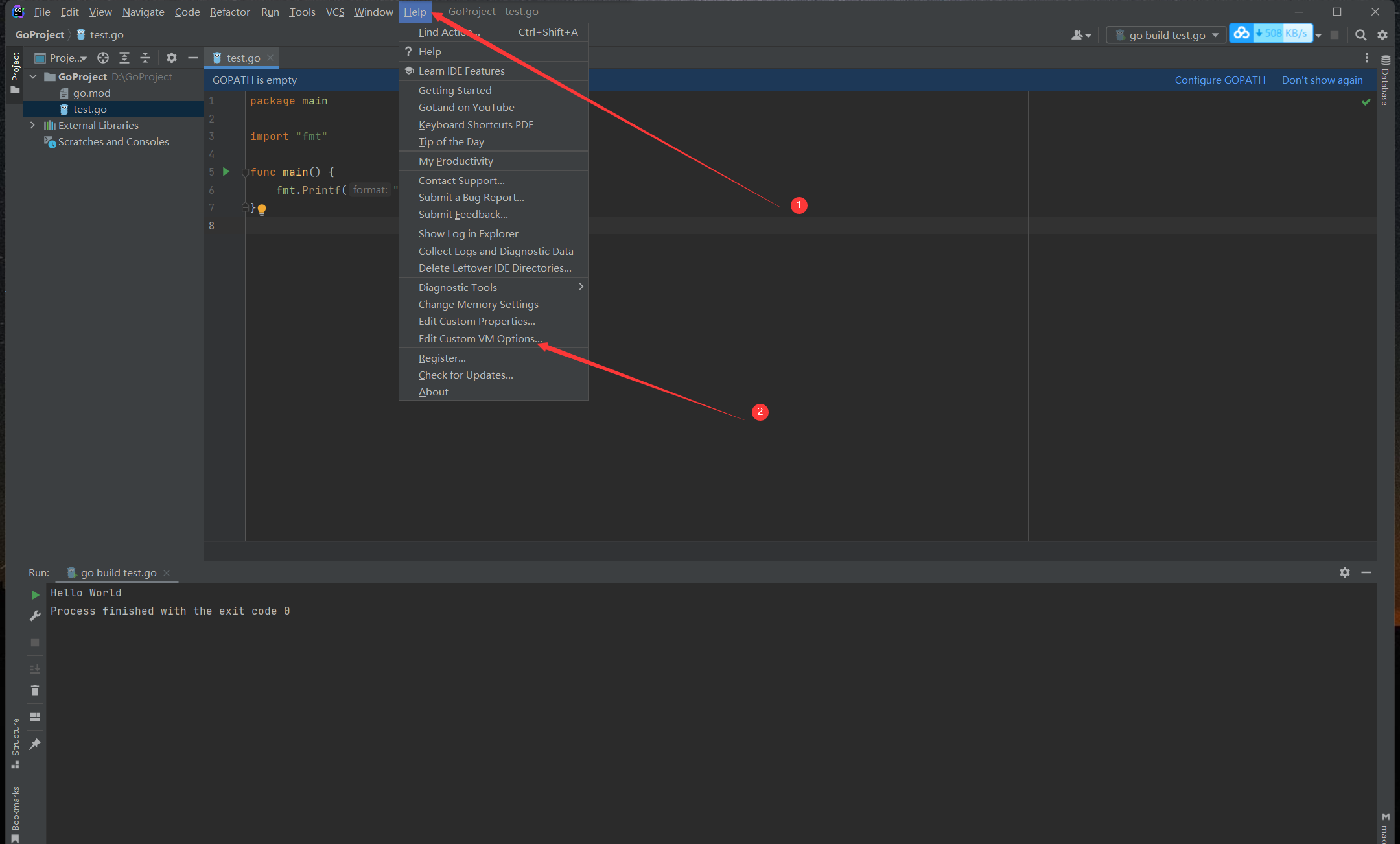The height and width of the screenshot is (844, 1400).
Task: Open Project panel gear options
Action: point(172,58)
